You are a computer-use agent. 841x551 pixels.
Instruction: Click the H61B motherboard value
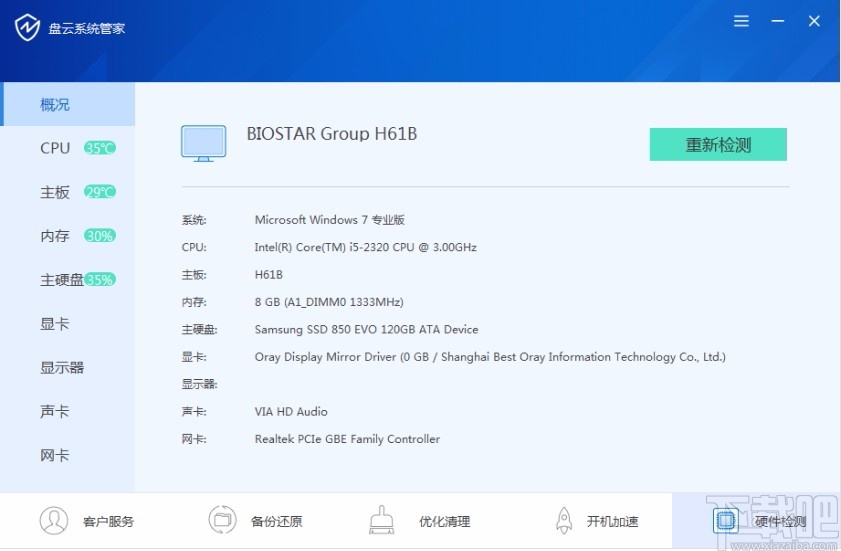point(269,275)
